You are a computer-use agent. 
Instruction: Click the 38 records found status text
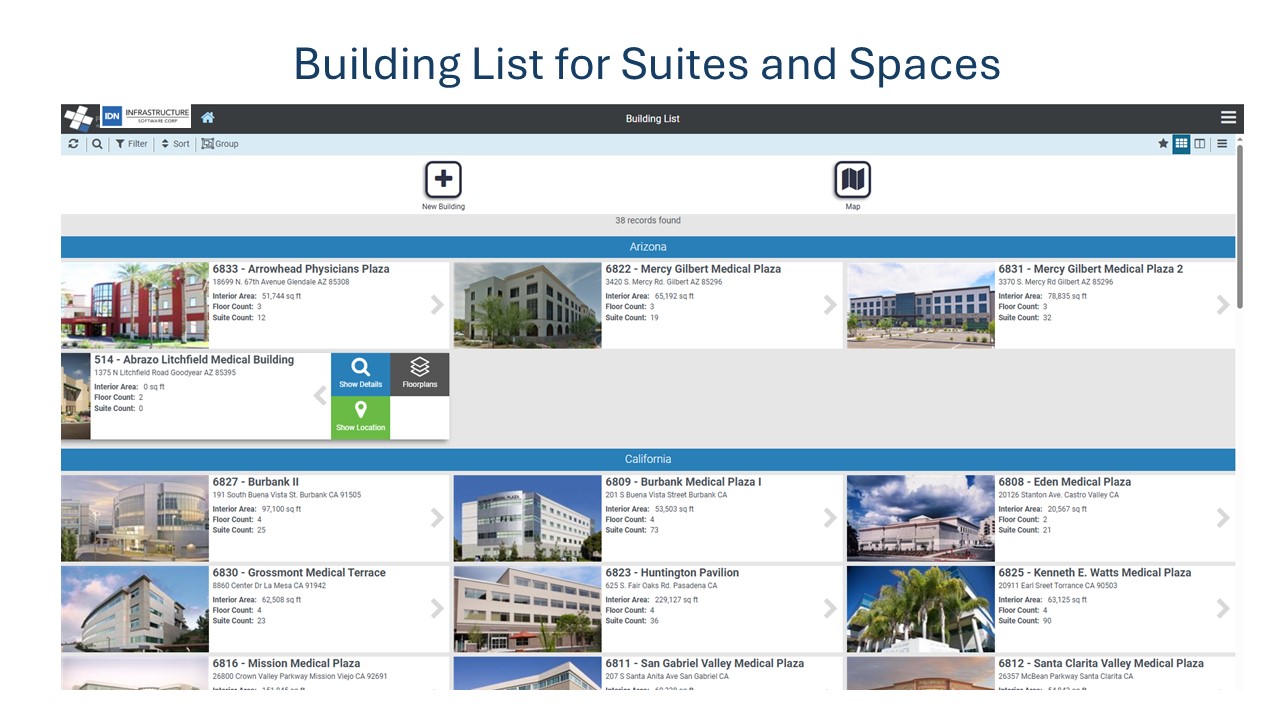click(648, 221)
